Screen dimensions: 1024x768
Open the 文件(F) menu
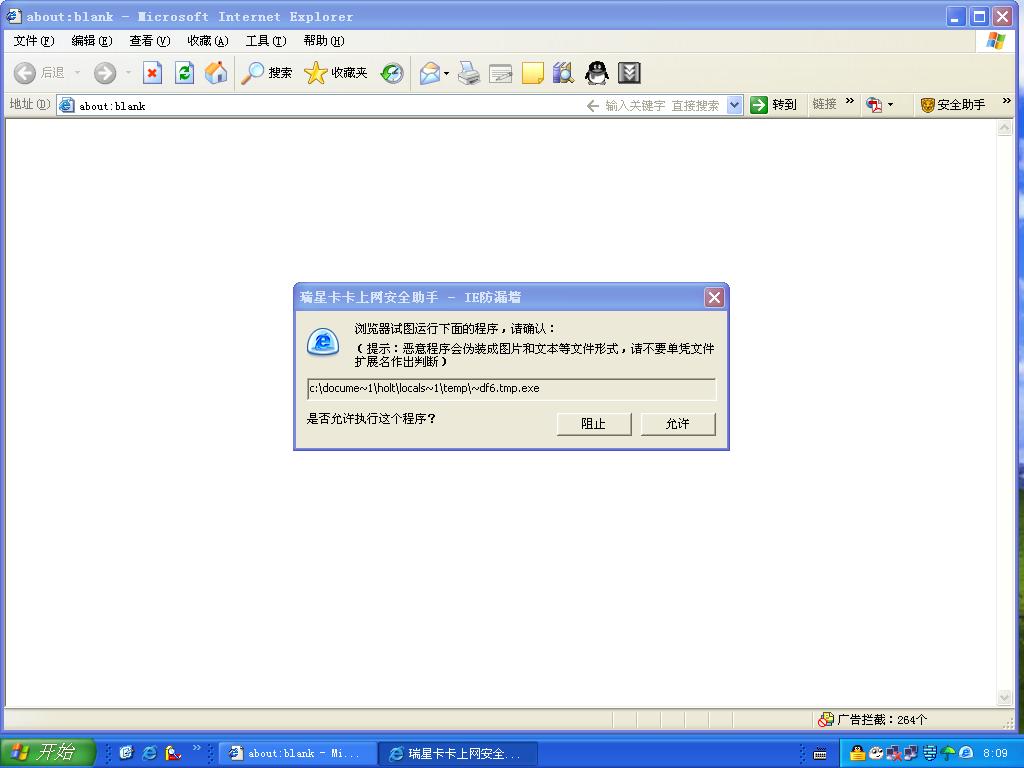point(34,40)
